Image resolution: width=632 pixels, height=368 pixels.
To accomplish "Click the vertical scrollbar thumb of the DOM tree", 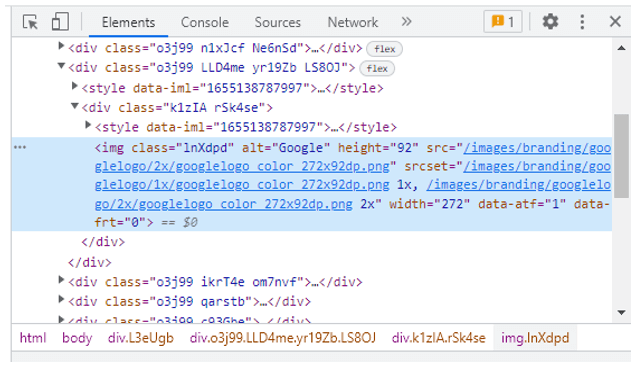I will click(621, 156).
